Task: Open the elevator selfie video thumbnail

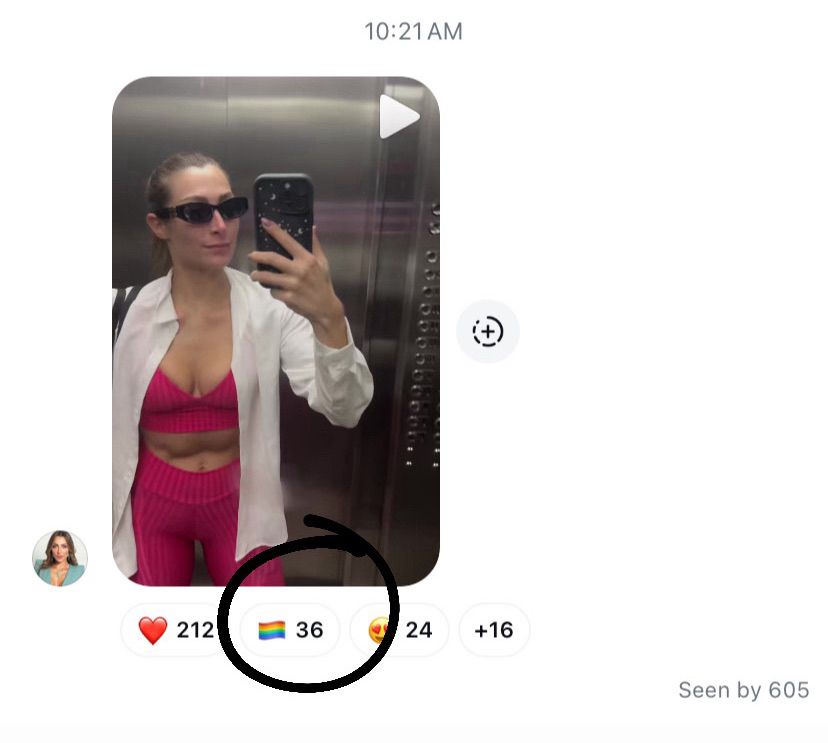Action: (x=276, y=331)
